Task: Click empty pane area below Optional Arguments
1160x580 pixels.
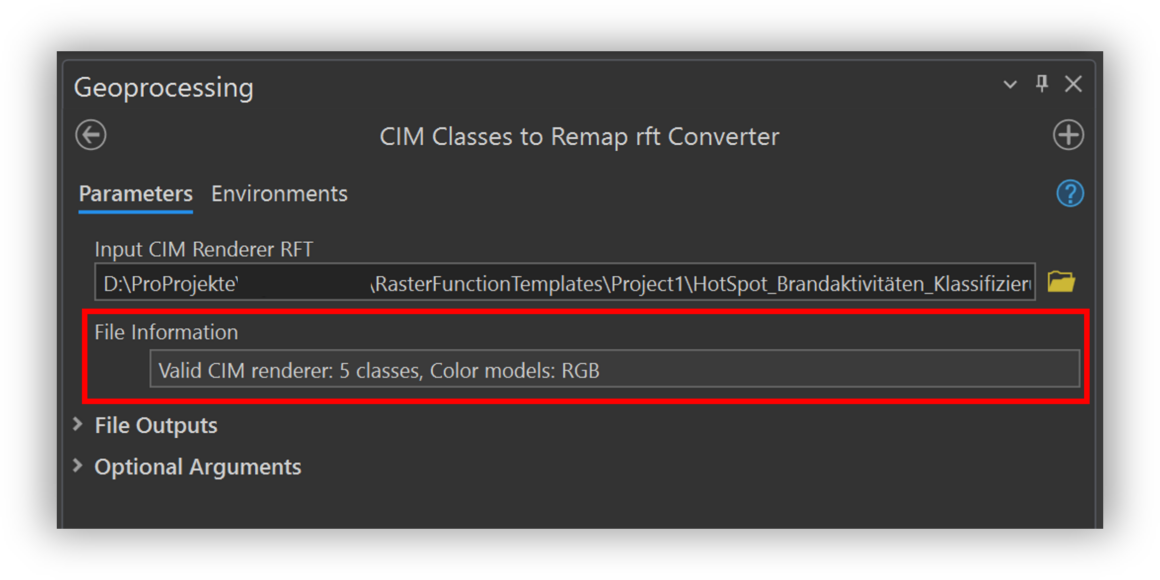Action: tap(580, 505)
